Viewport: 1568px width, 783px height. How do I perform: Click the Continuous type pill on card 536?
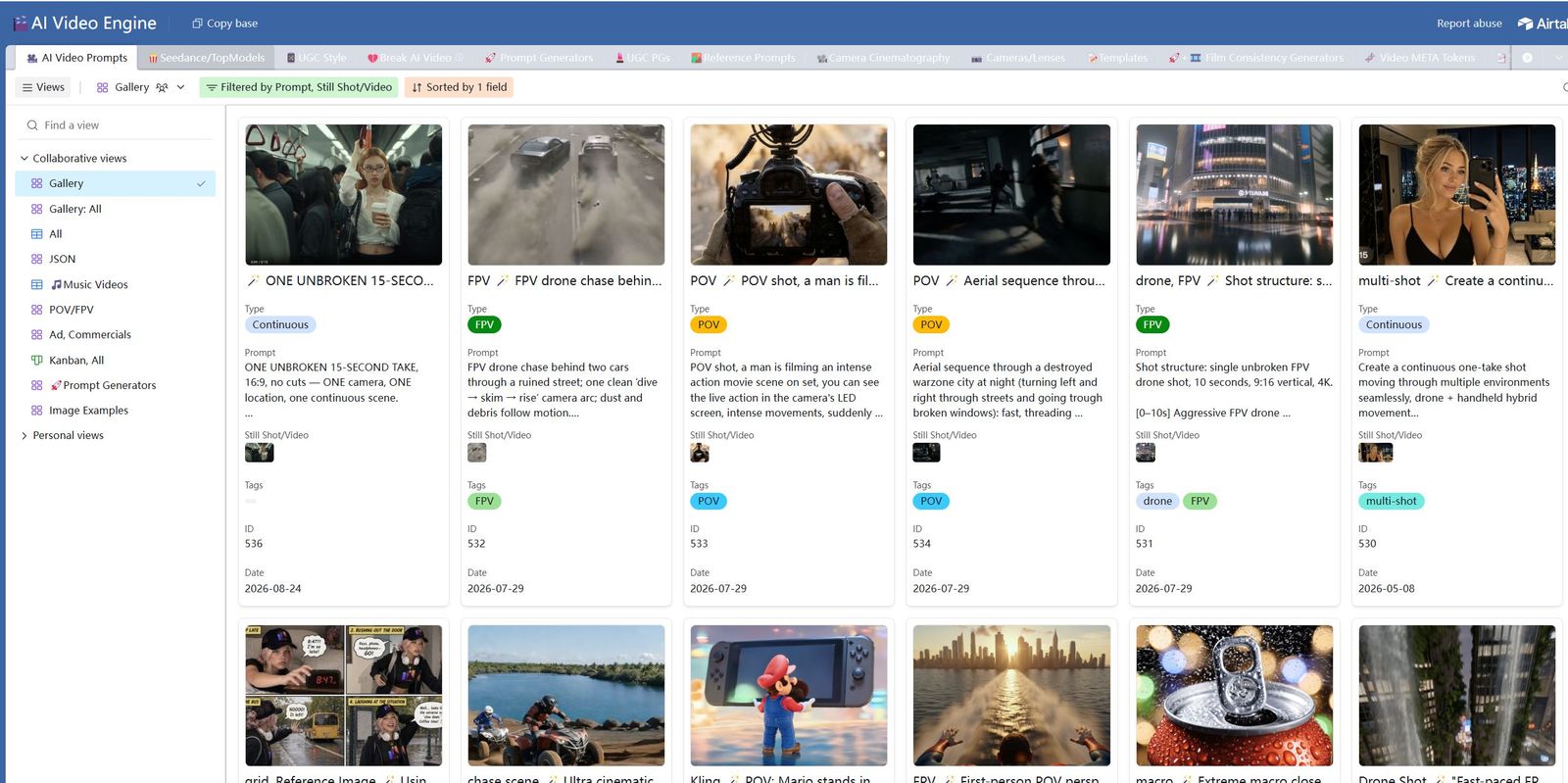tap(280, 325)
